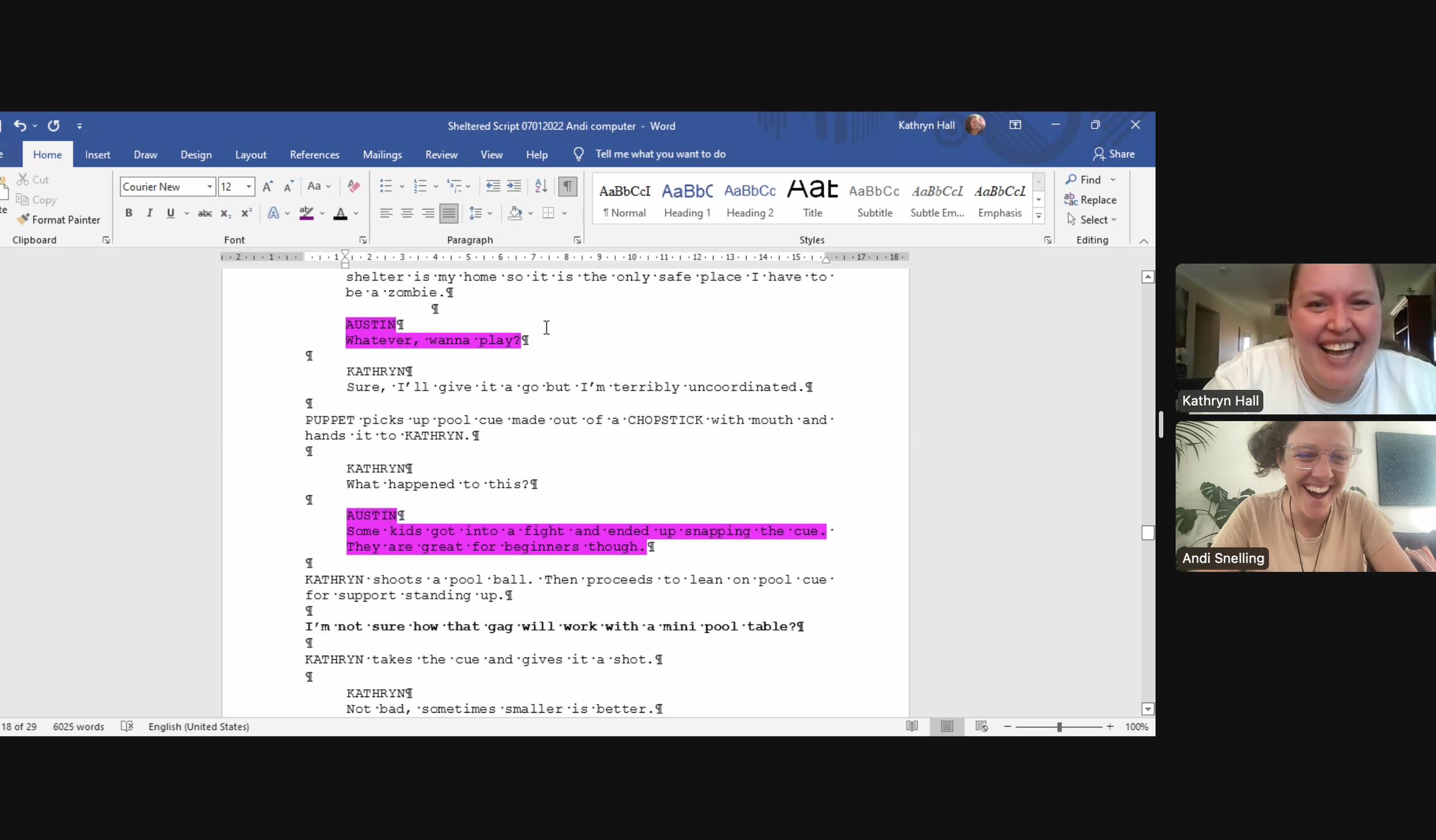Screen dimensions: 1436x840
Task: Click the zoom slider handle in status bar
Action: pyautogui.click(x=1059, y=726)
